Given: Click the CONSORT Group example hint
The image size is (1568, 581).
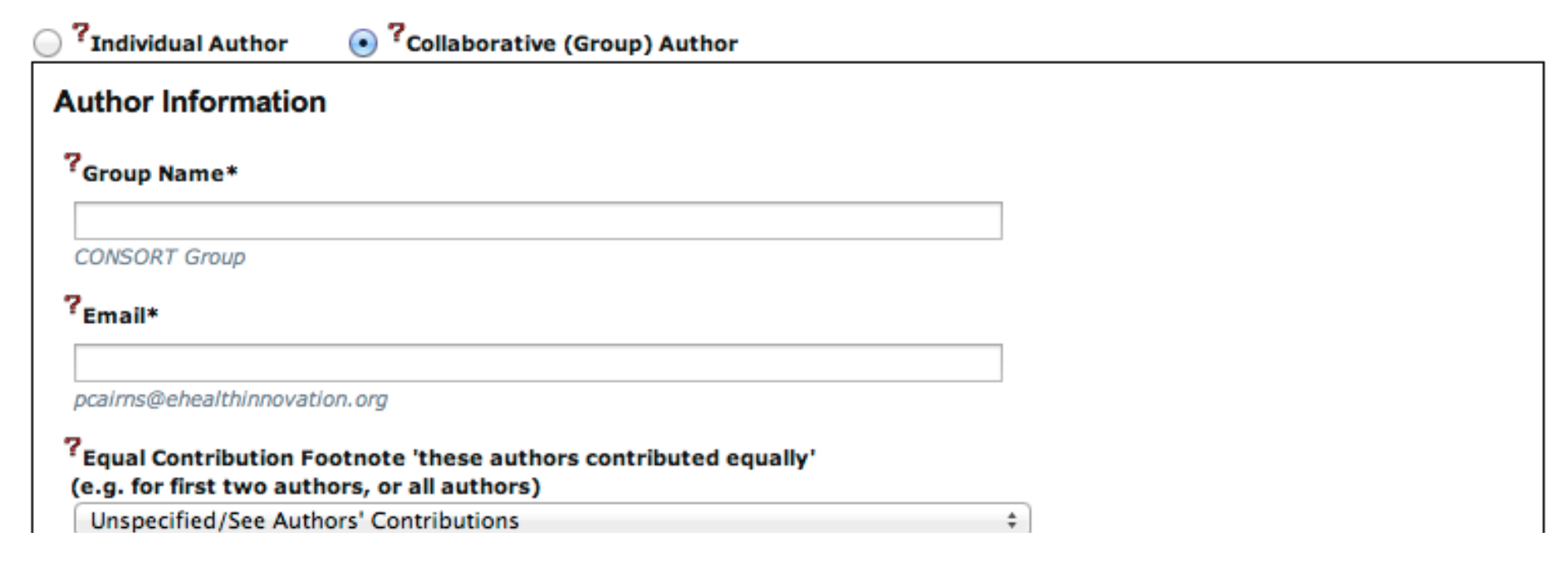Looking at the screenshot, I should click(160, 257).
